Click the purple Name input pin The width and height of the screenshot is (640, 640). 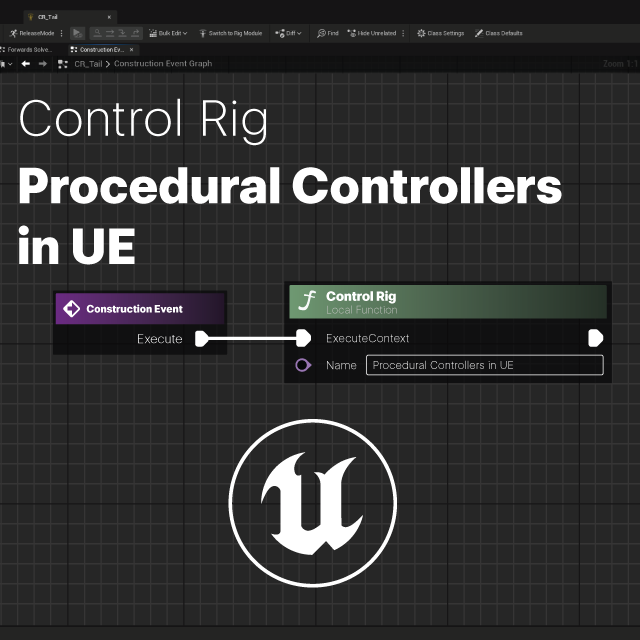point(303,365)
